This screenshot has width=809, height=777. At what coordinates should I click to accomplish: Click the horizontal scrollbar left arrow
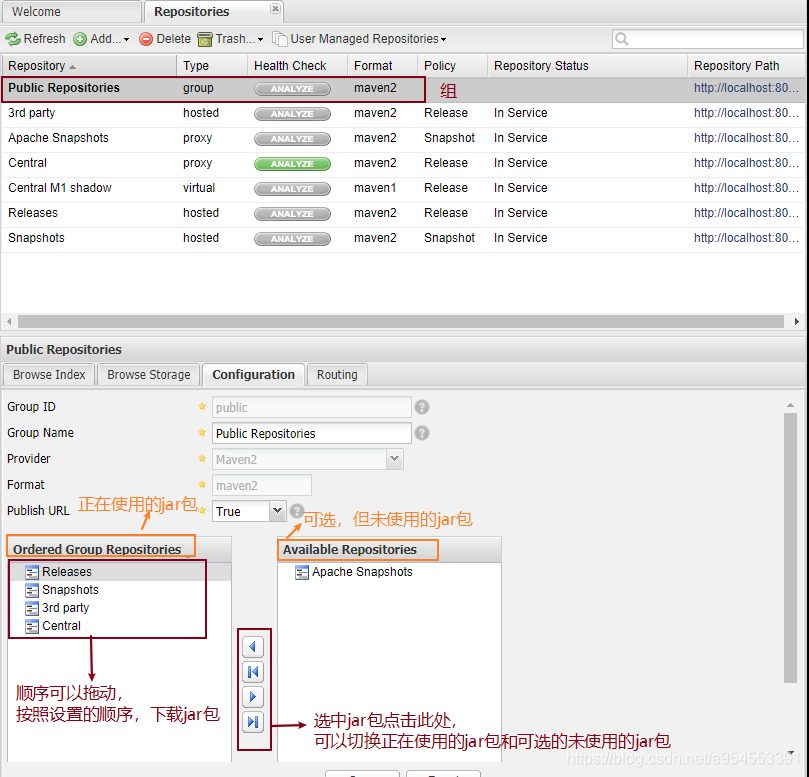pyautogui.click(x=9, y=321)
